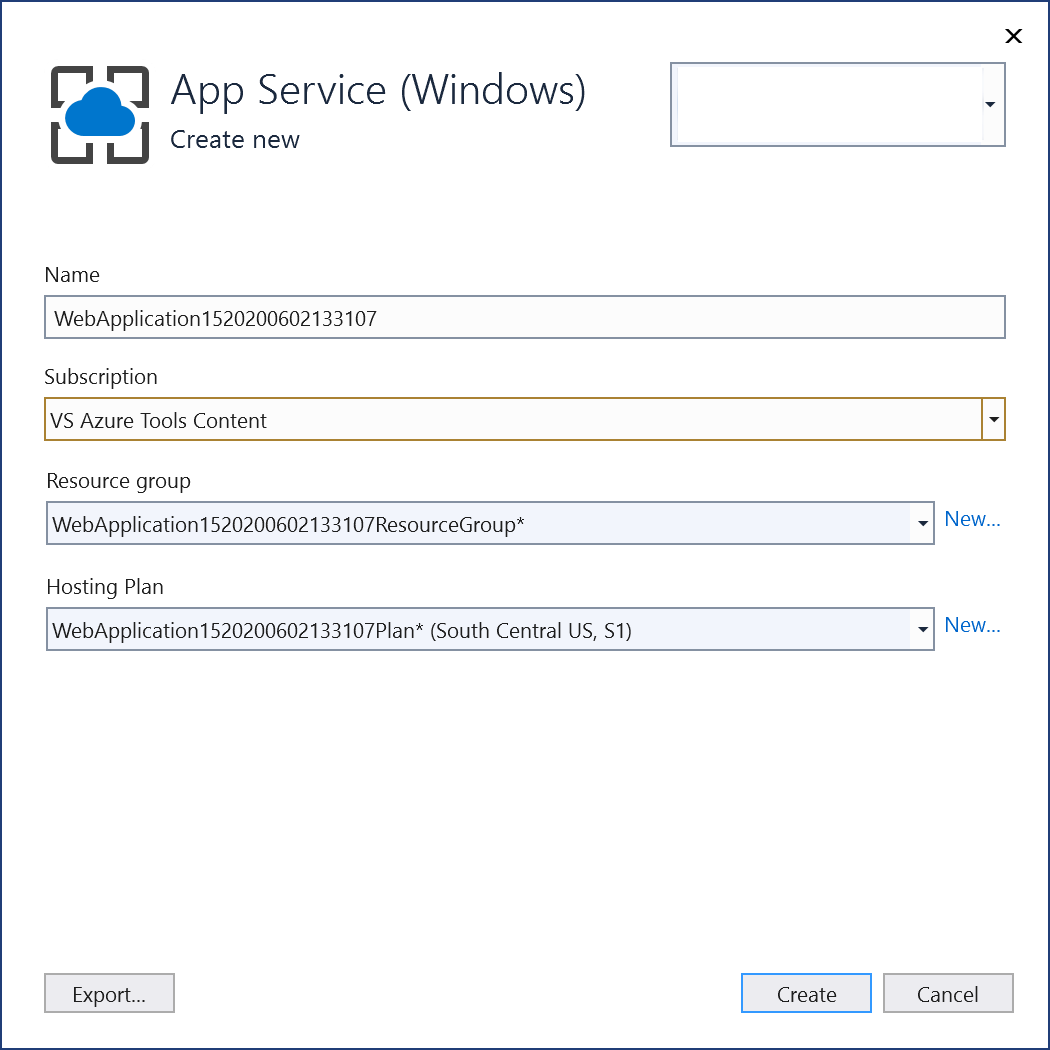Click the App Service (Windows) heading
This screenshot has height=1050, width=1050.
point(380,90)
